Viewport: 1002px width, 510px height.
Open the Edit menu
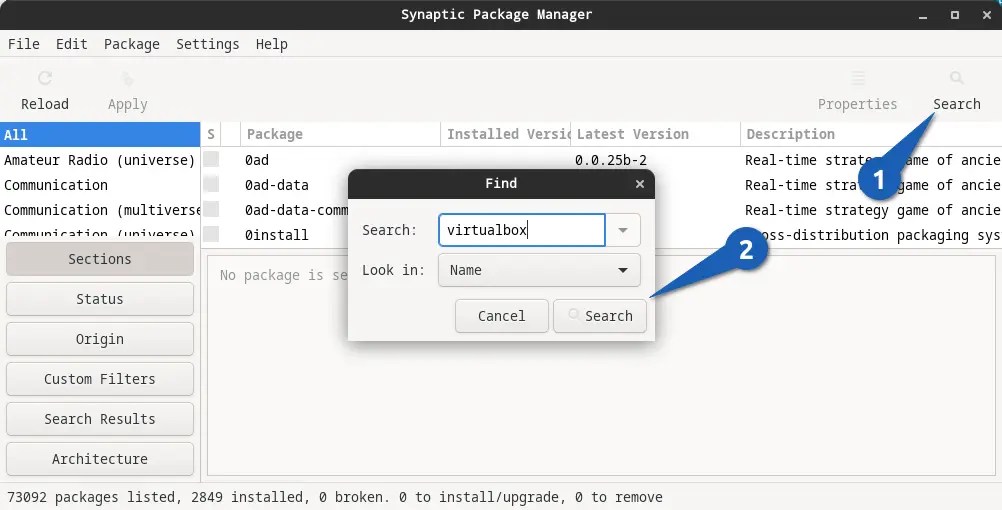tap(72, 44)
